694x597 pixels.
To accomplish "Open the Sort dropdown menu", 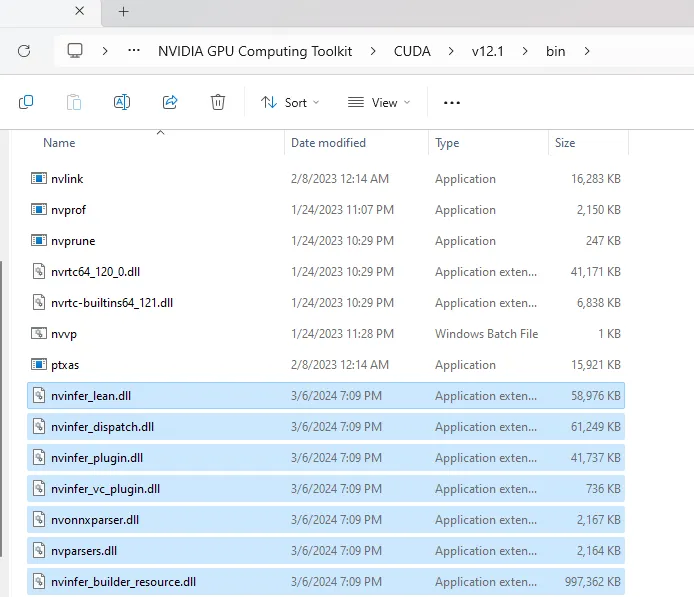I will coord(290,103).
